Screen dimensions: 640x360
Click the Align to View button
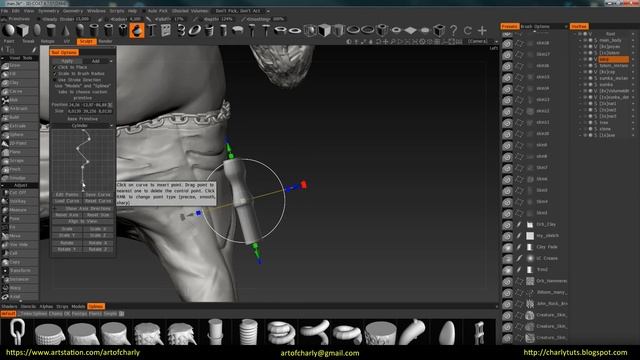pyautogui.click(x=82, y=221)
